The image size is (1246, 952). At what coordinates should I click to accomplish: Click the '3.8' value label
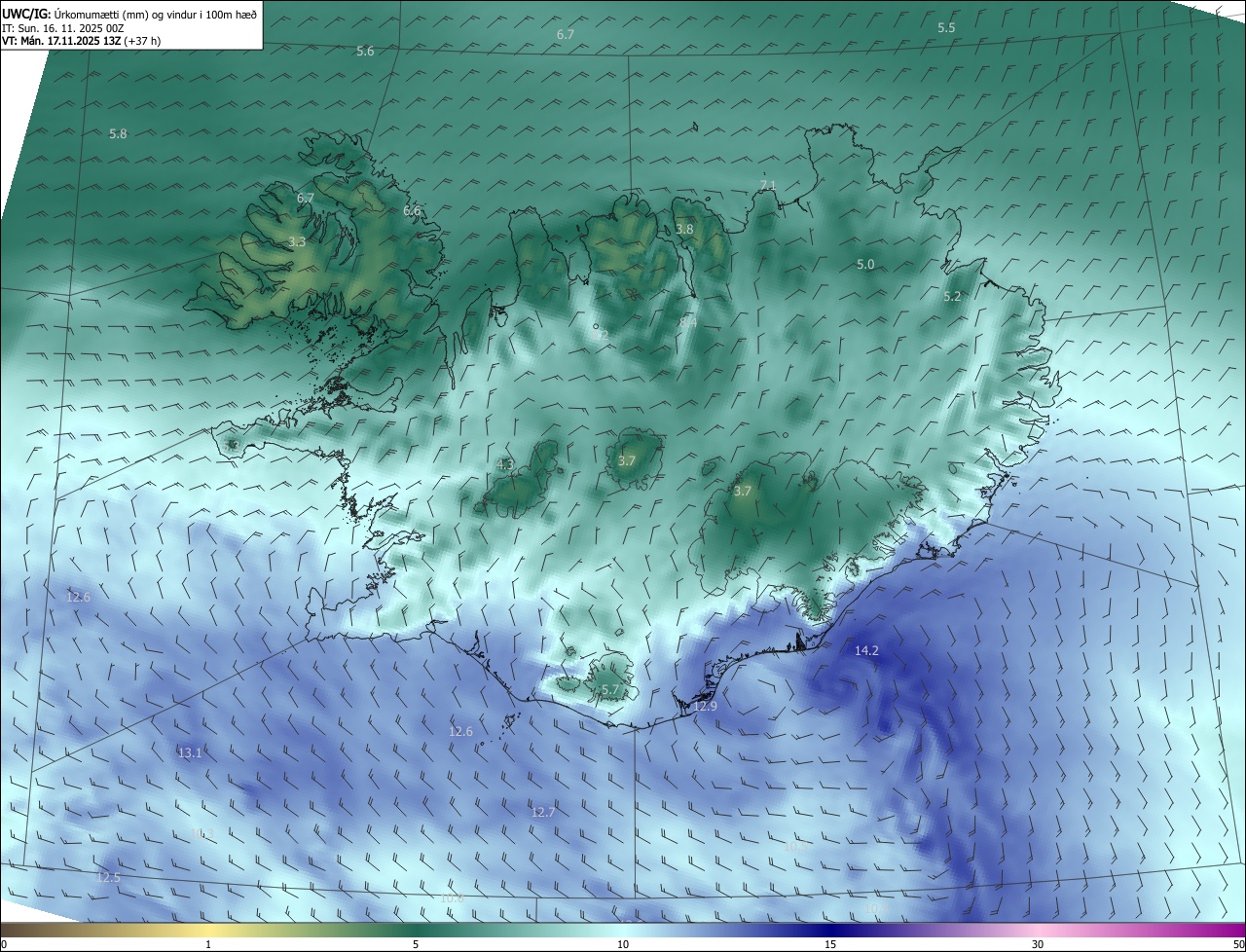pyautogui.click(x=684, y=229)
